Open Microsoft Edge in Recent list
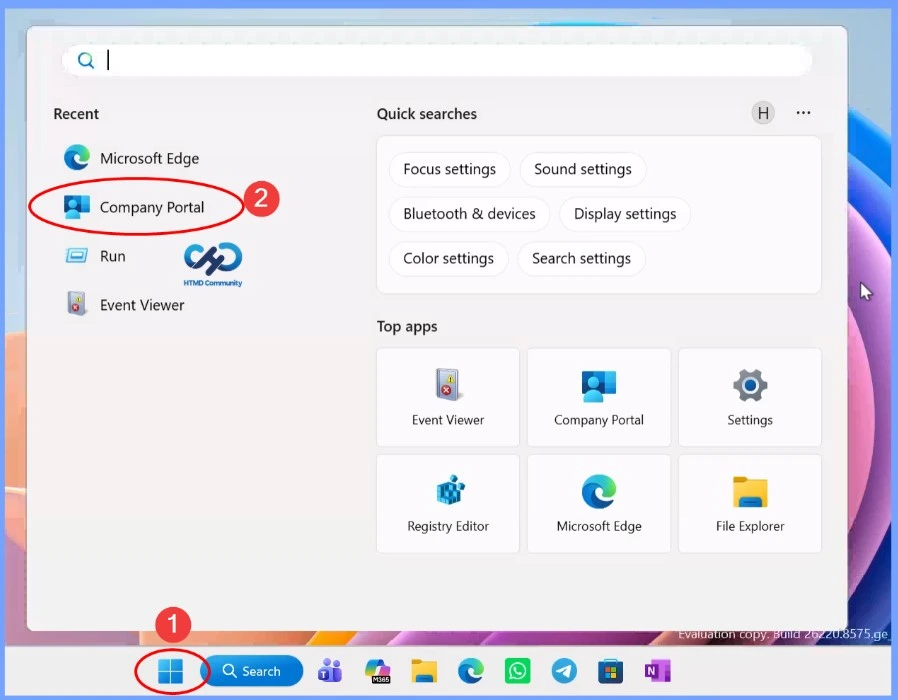898x700 pixels. 132,158
